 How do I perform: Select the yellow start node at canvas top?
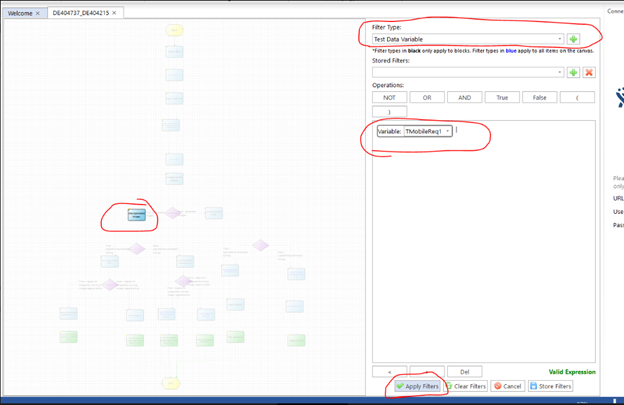coord(174,30)
